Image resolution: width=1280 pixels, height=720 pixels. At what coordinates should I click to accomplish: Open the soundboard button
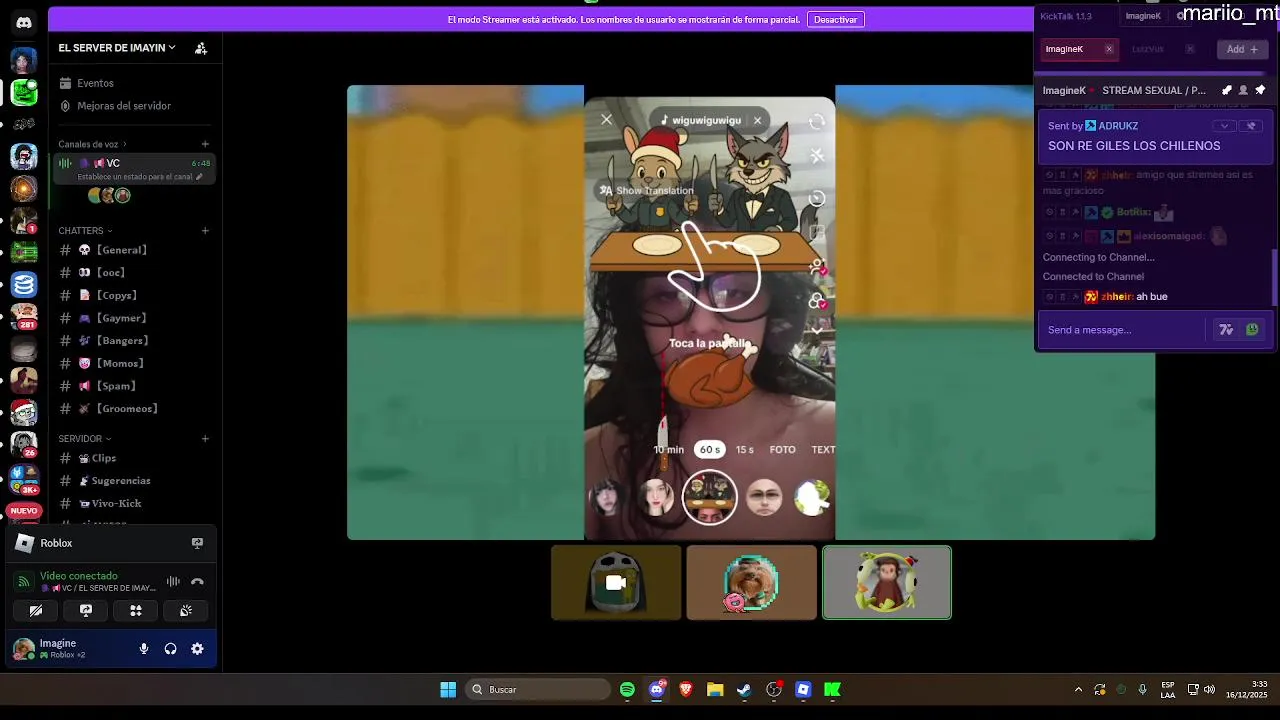pos(186,611)
